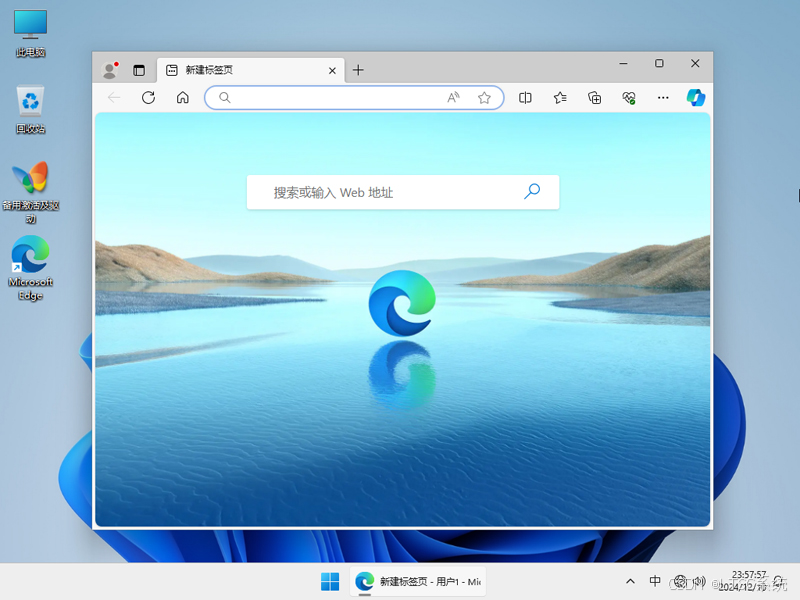Focus the Edge address bar
The image size is (800, 600).
pyautogui.click(x=354, y=97)
